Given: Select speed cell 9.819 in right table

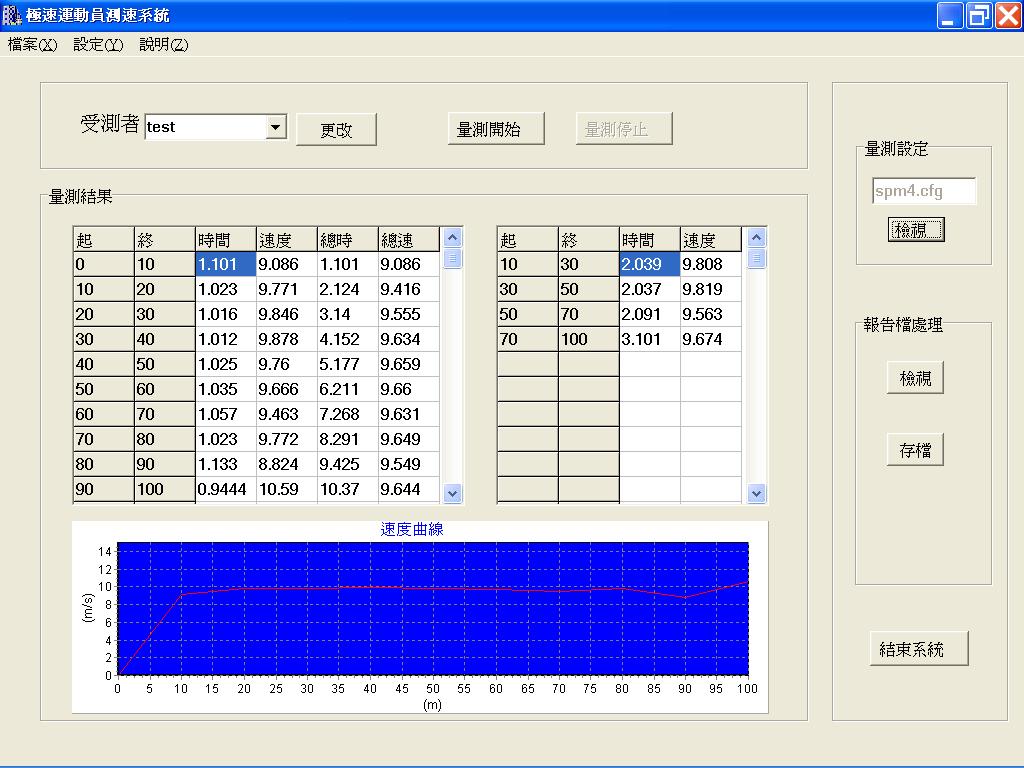Looking at the screenshot, I should point(711,289).
